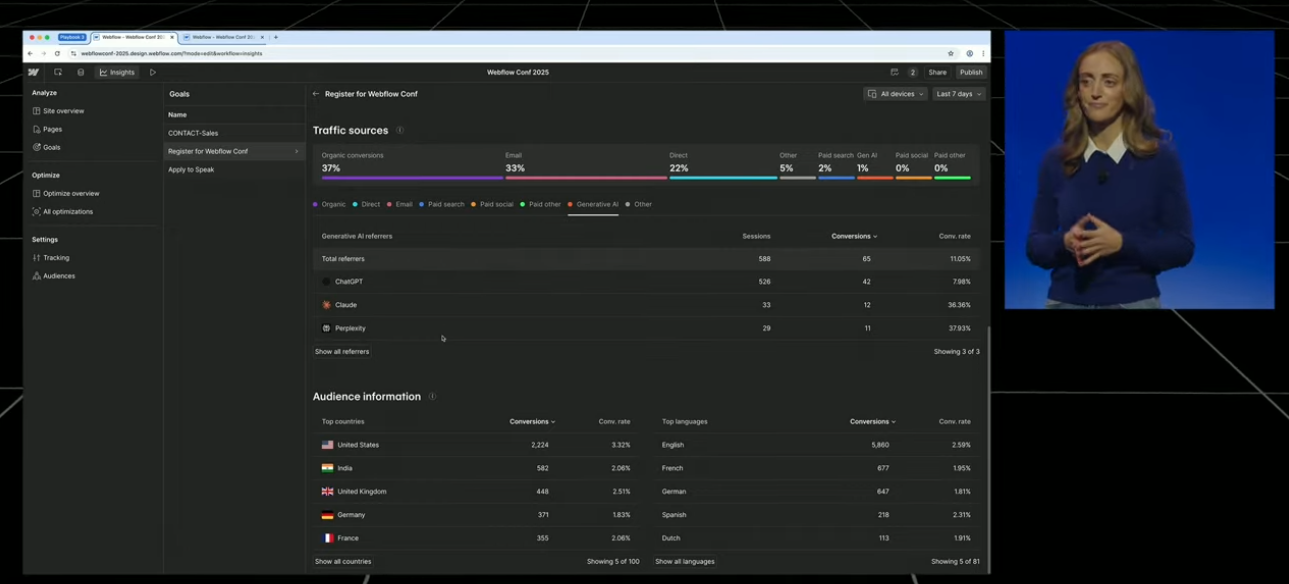The image size is (1289, 584).
Task: Click the Share button
Action: click(x=937, y=72)
